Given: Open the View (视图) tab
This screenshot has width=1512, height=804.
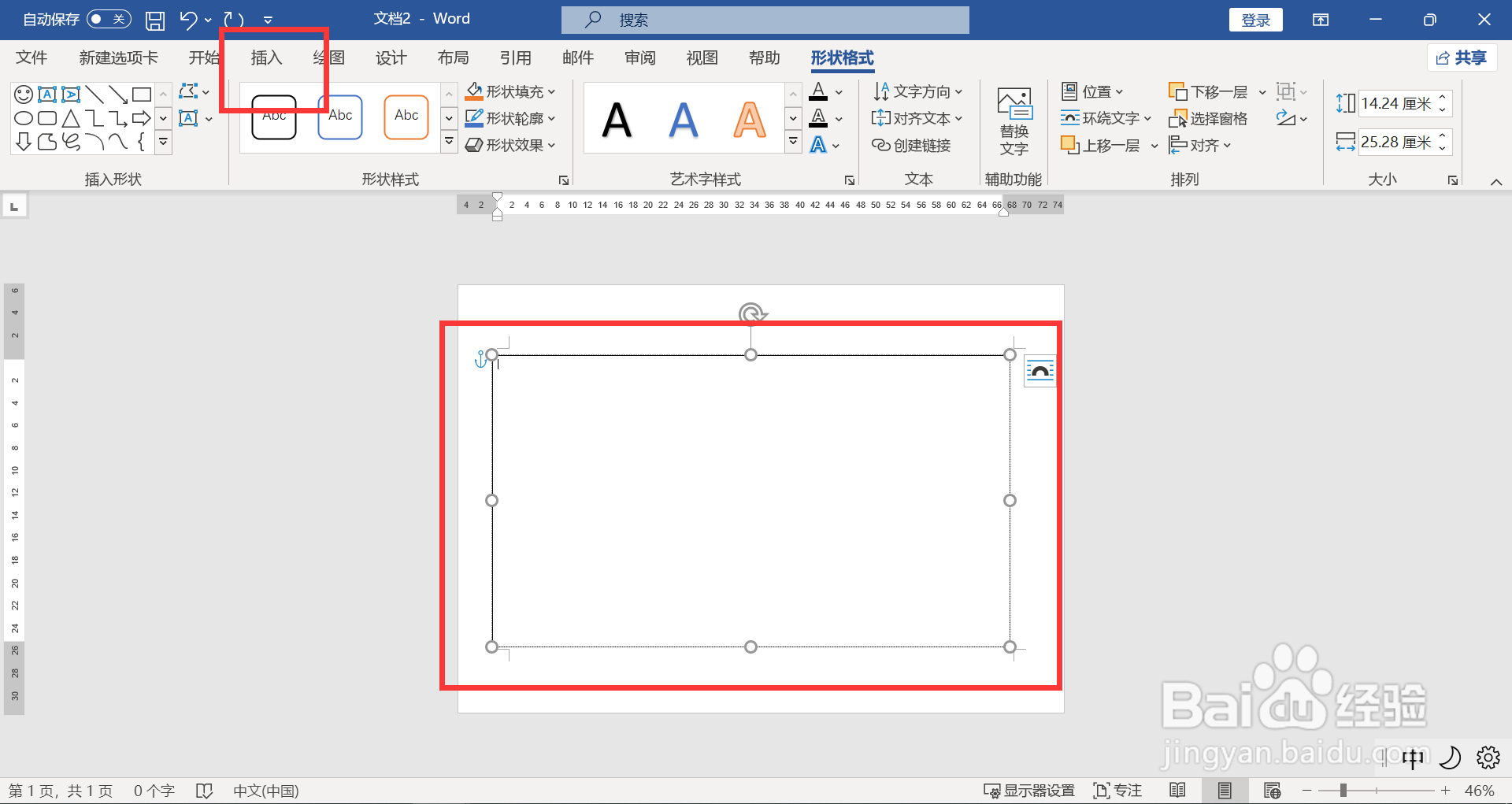Looking at the screenshot, I should point(702,57).
